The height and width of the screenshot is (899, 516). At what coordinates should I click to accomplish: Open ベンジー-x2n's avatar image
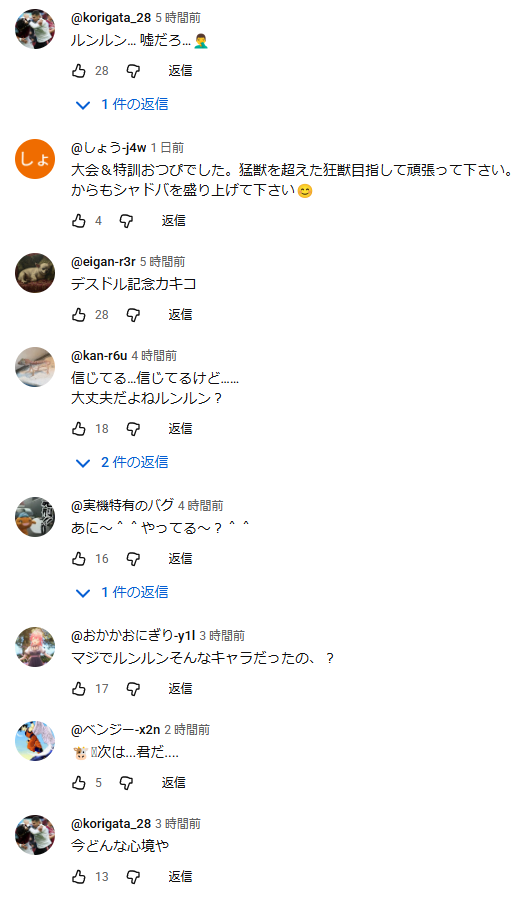(x=35, y=741)
